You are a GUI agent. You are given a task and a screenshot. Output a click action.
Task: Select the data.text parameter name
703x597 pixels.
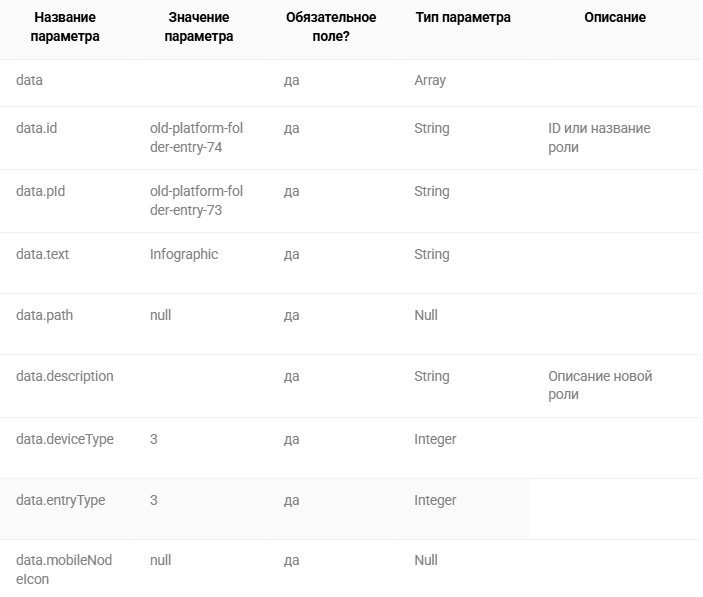point(43,254)
